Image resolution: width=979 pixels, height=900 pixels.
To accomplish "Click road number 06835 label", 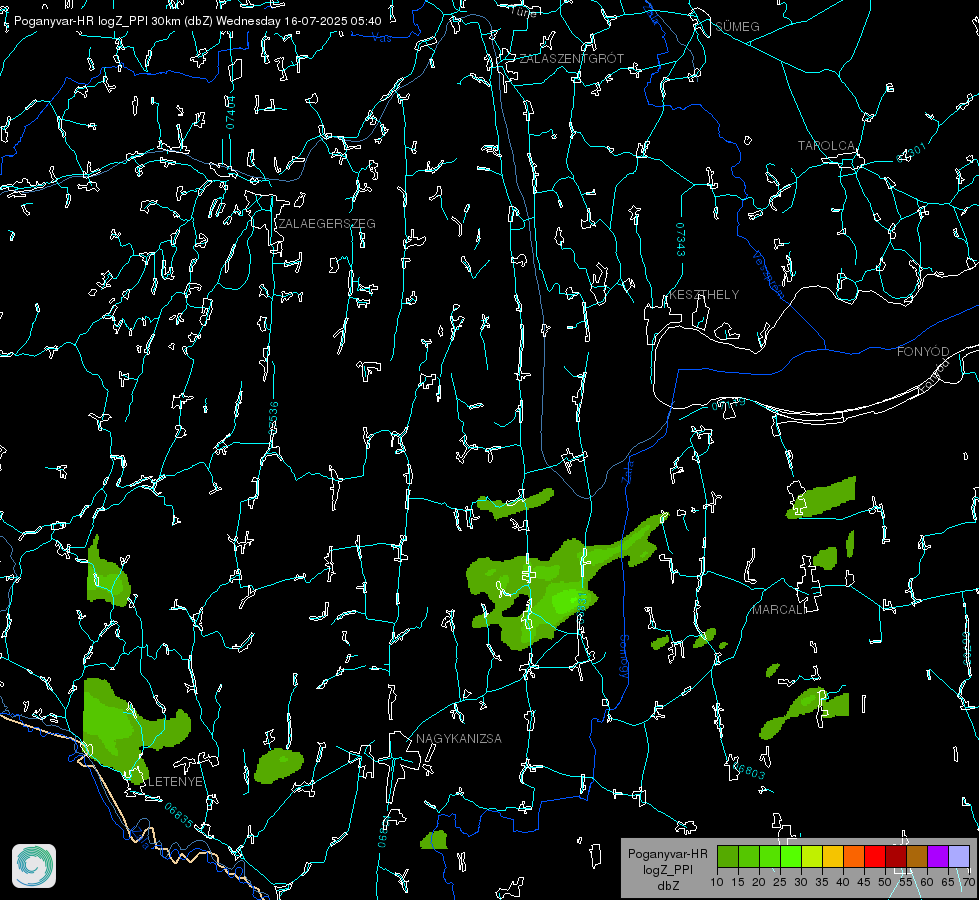I will coord(179,816).
